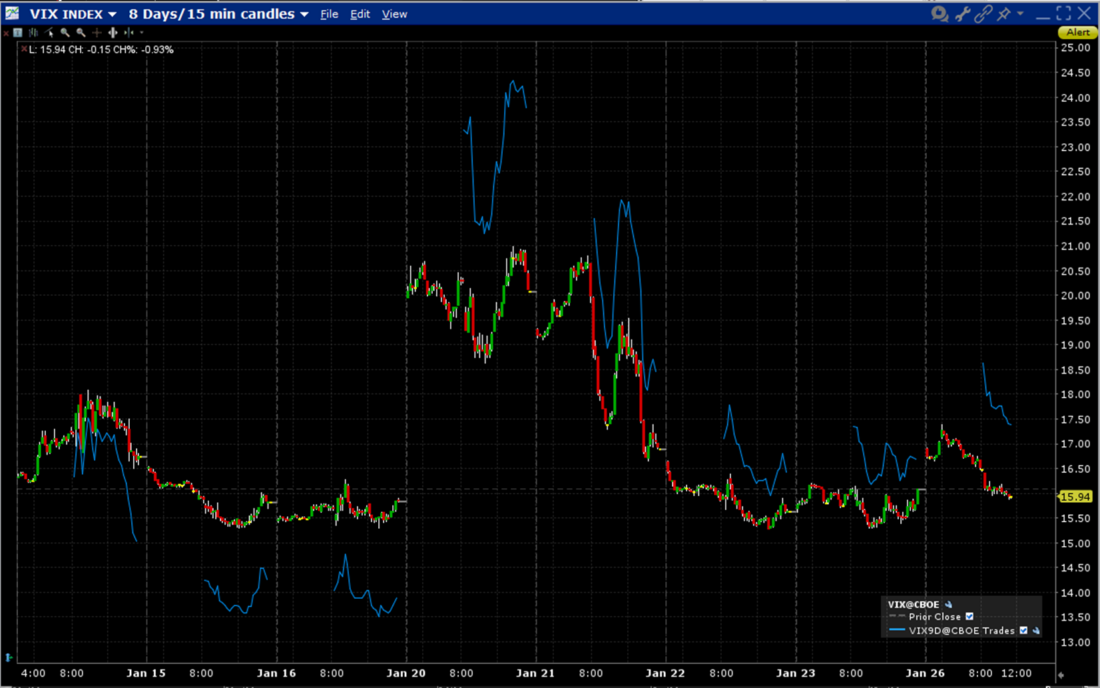The height and width of the screenshot is (688, 1100).
Task: Disable the VIX9D@CBOE Trades checkbox
Action: (1023, 631)
